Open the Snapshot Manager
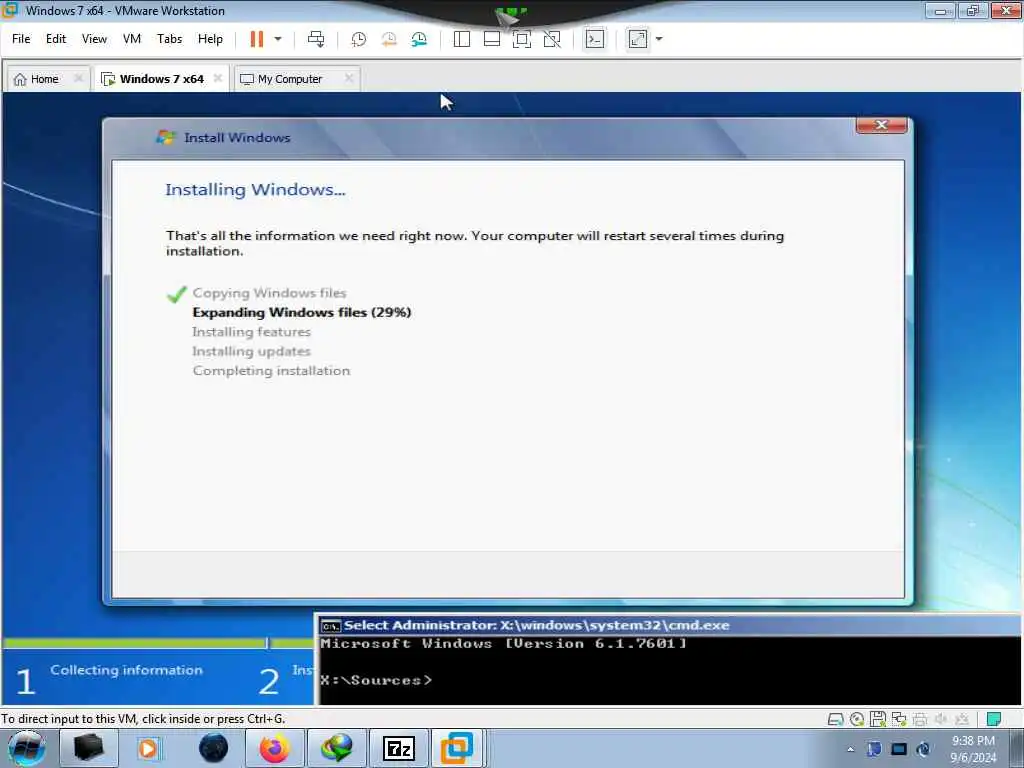The image size is (1024, 768). pyautogui.click(x=419, y=39)
